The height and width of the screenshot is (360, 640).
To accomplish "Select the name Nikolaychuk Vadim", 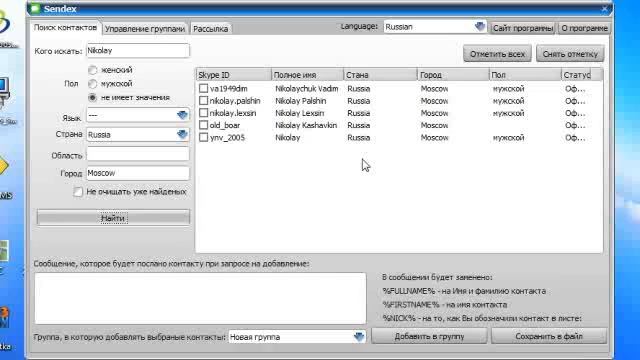I will click(x=307, y=89).
